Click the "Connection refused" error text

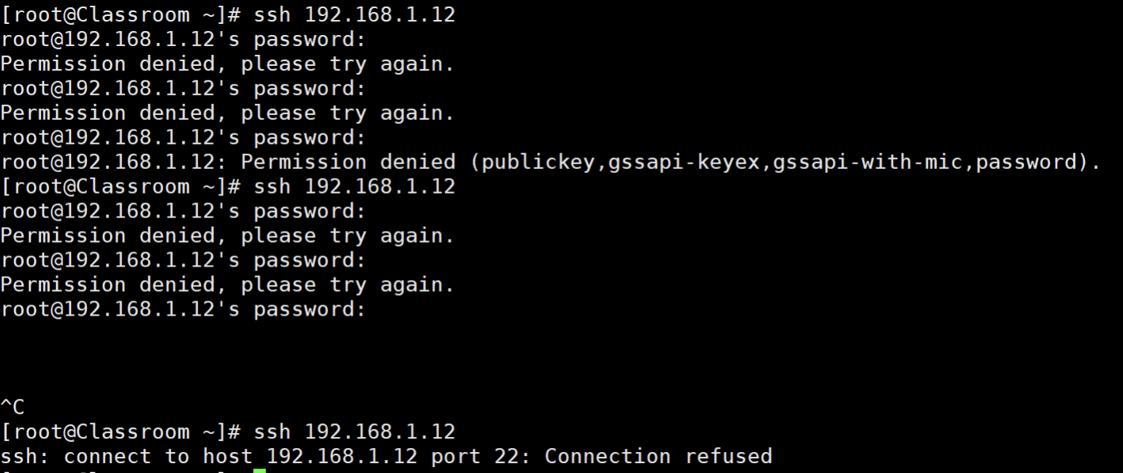tap(658, 456)
